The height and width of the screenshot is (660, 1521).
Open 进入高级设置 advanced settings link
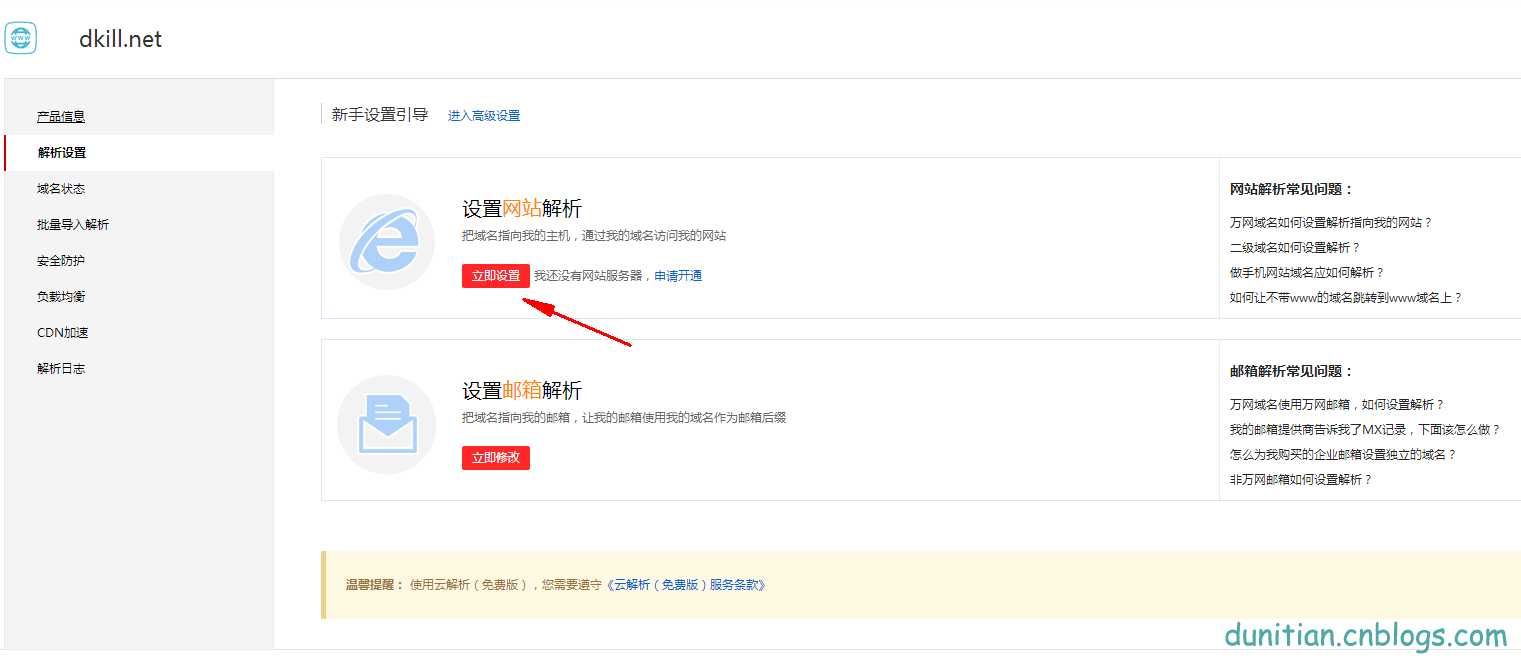coord(484,115)
